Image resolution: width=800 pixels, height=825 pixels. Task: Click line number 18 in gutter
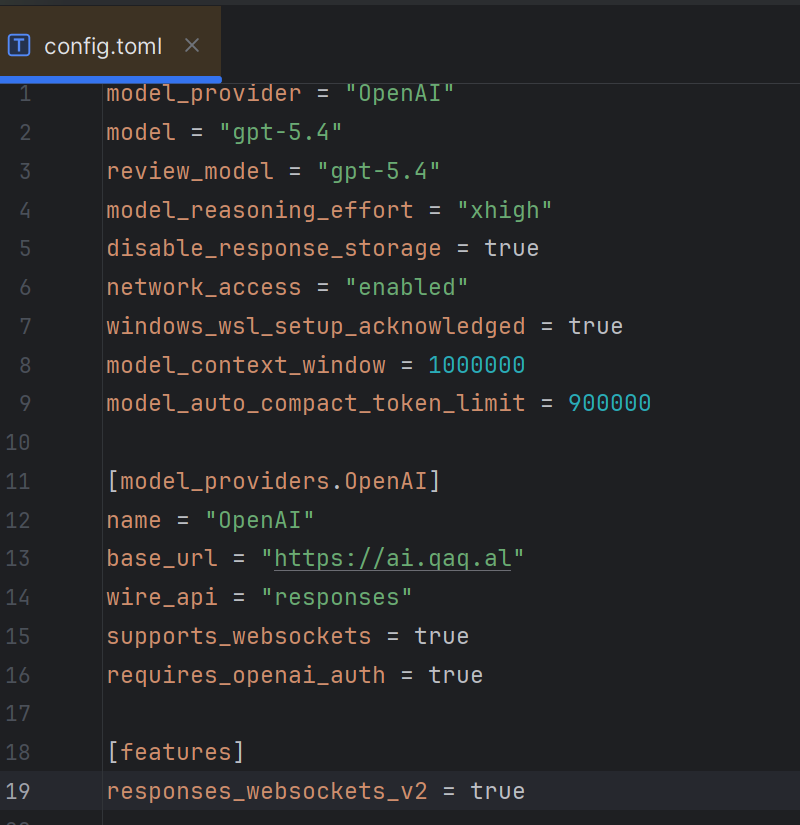18,752
